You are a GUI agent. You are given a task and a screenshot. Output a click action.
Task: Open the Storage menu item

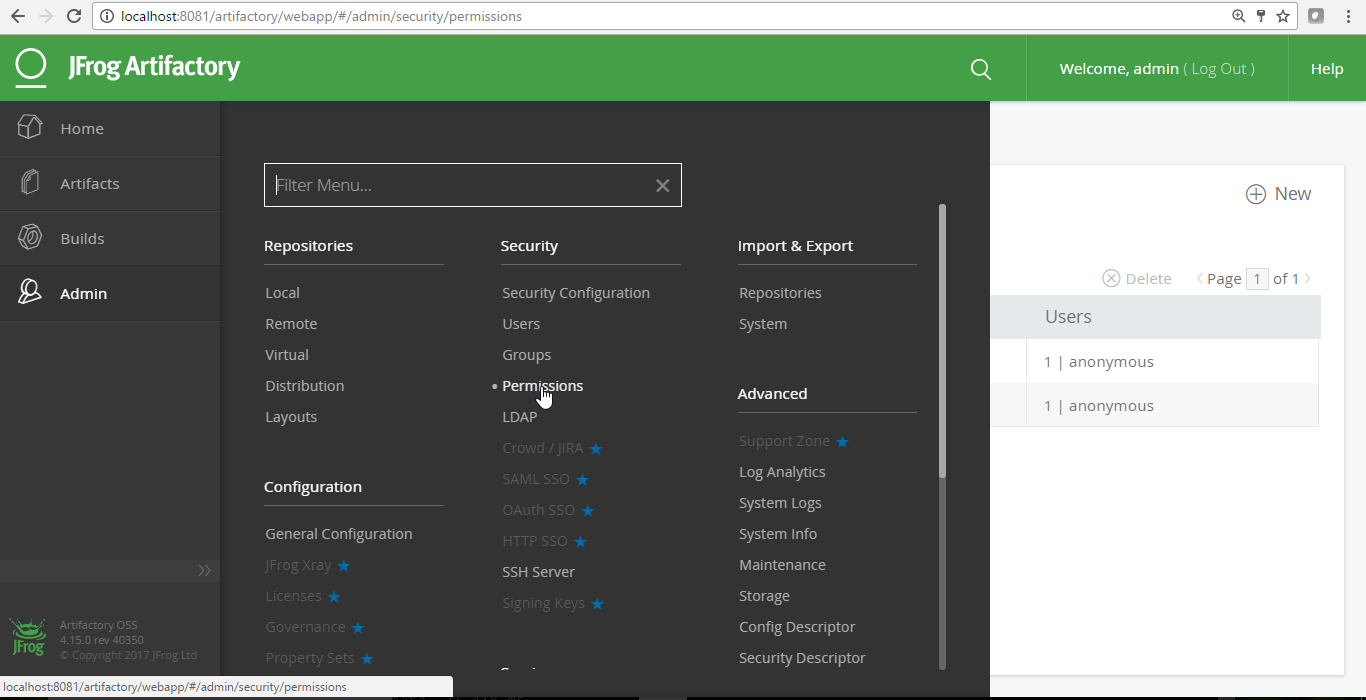coord(765,596)
